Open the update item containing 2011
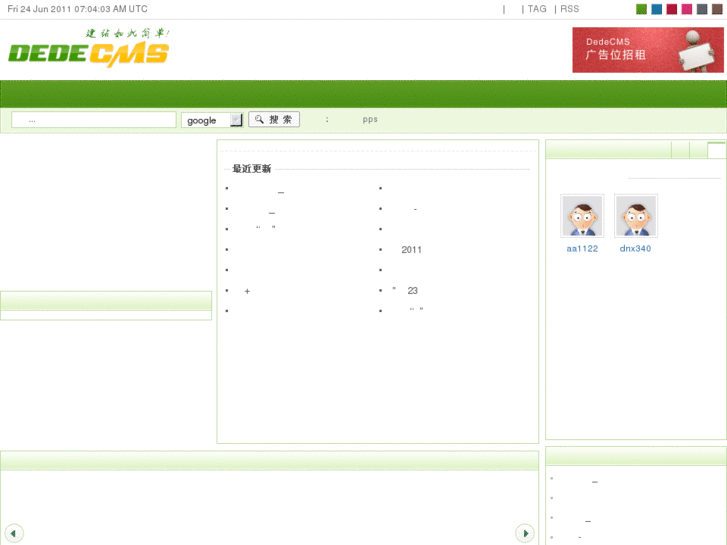Image resolution: width=727 pixels, height=545 pixels. (412, 250)
